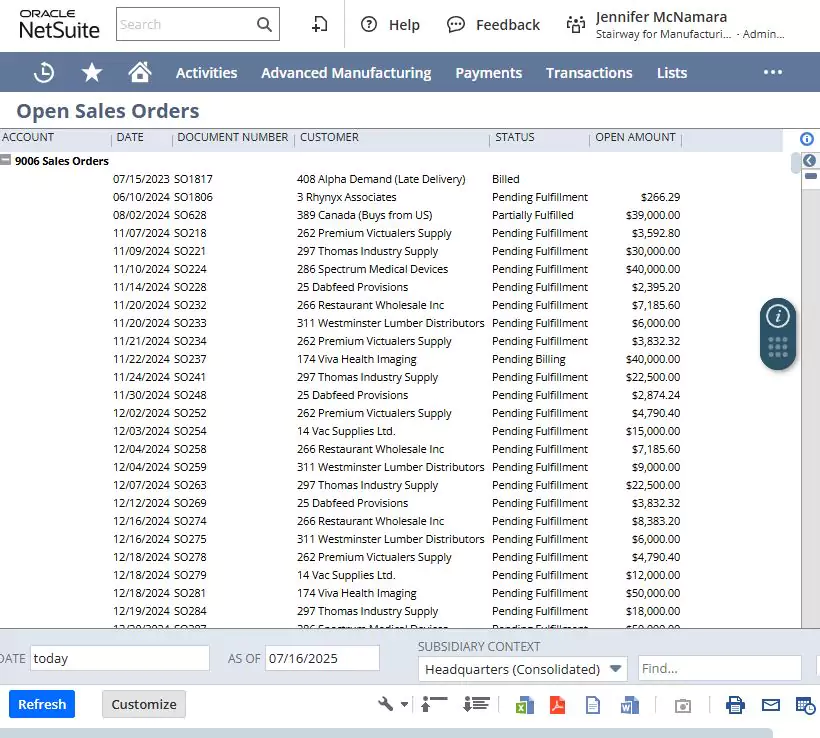The height and width of the screenshot is (738, 820).
Task: Export the report as PDF
Action: (x=558, y=704)
